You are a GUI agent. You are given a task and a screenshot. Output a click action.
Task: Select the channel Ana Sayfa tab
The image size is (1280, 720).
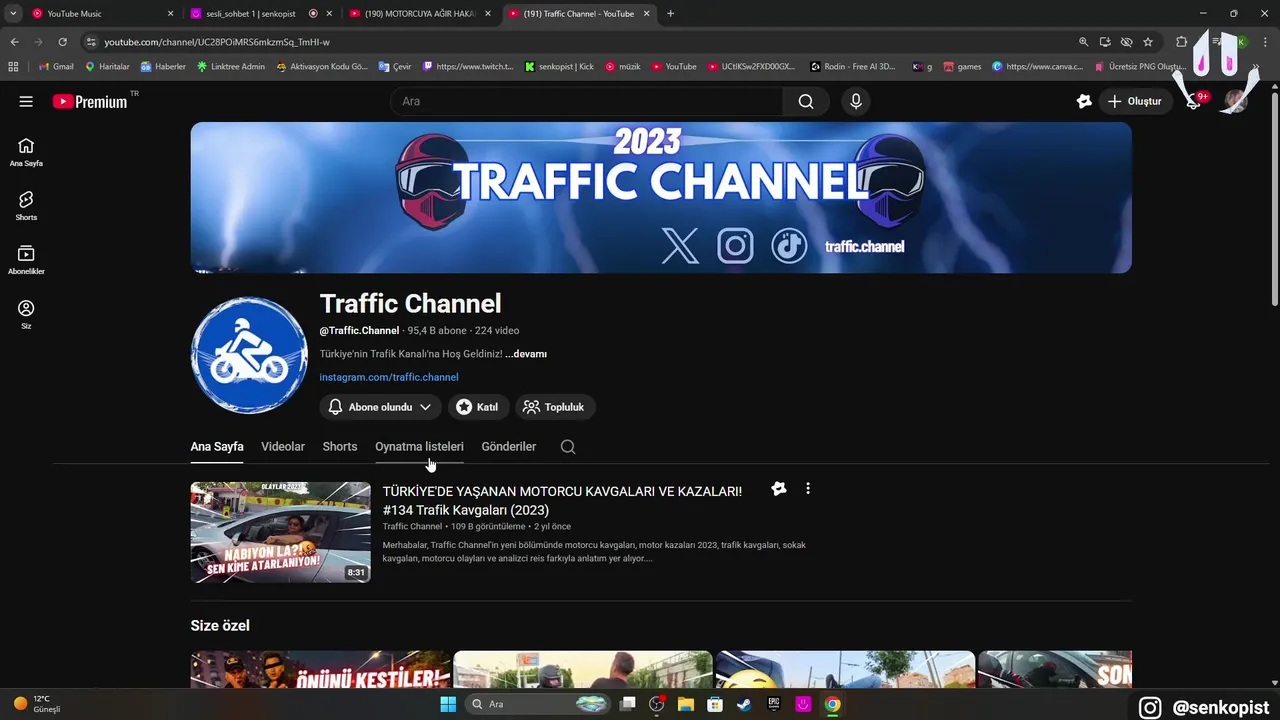click(217, 447)
